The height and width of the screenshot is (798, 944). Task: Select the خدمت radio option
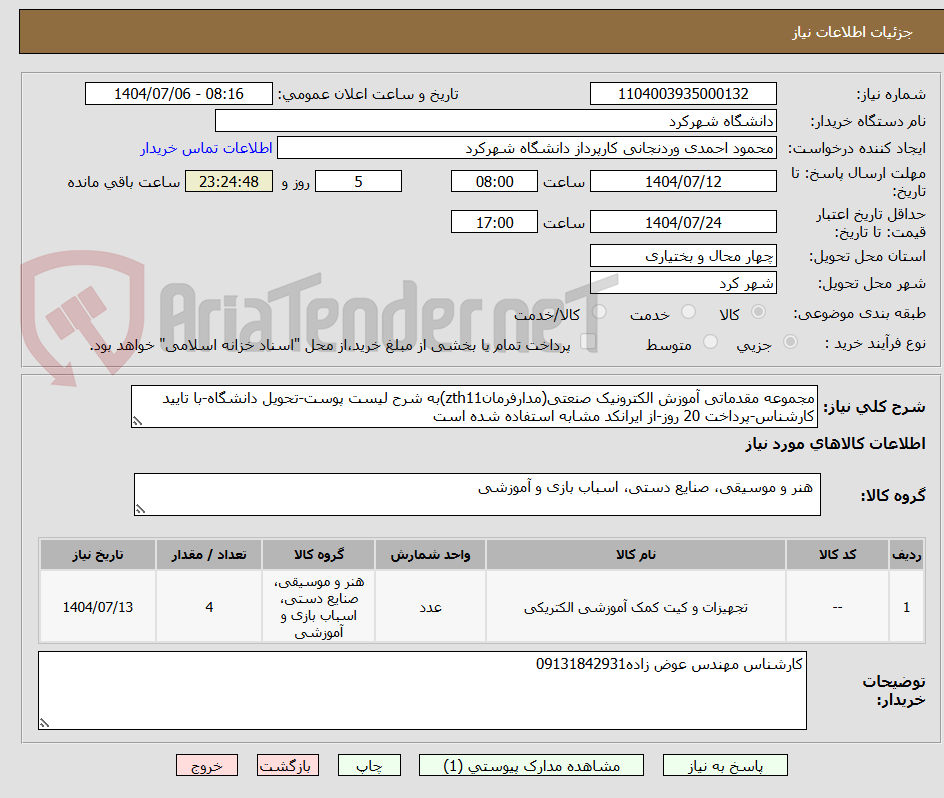[687, 311]
